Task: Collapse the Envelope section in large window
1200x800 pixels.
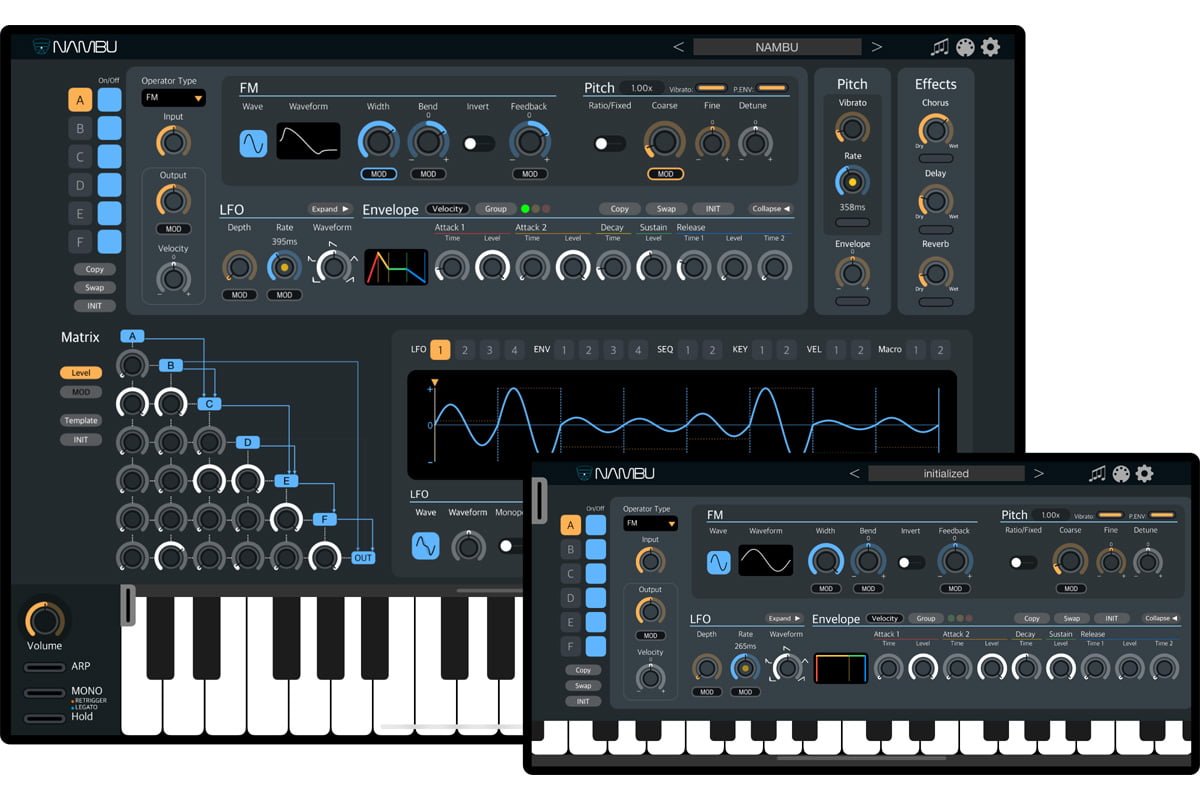Action: (x=770, y=209)
